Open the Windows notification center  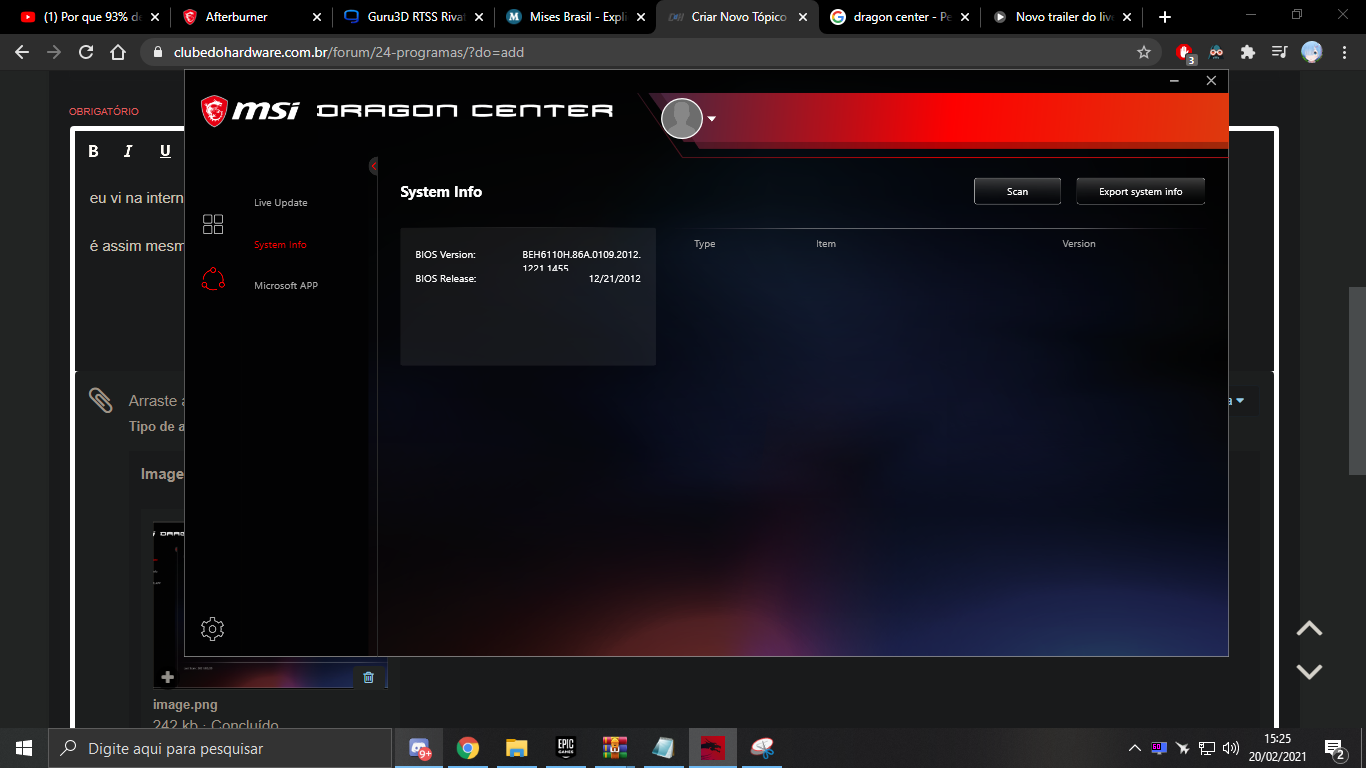pos(1334,748)
